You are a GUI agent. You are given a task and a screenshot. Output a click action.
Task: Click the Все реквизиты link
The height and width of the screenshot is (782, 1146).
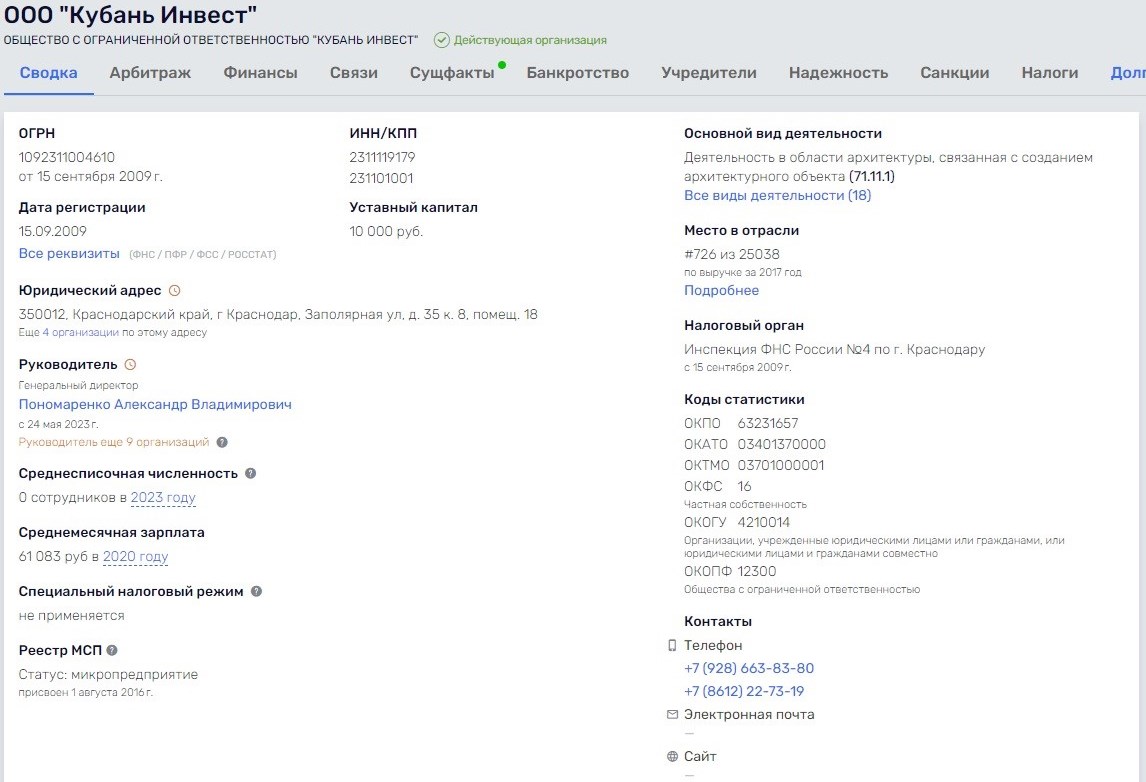point(69,254)
